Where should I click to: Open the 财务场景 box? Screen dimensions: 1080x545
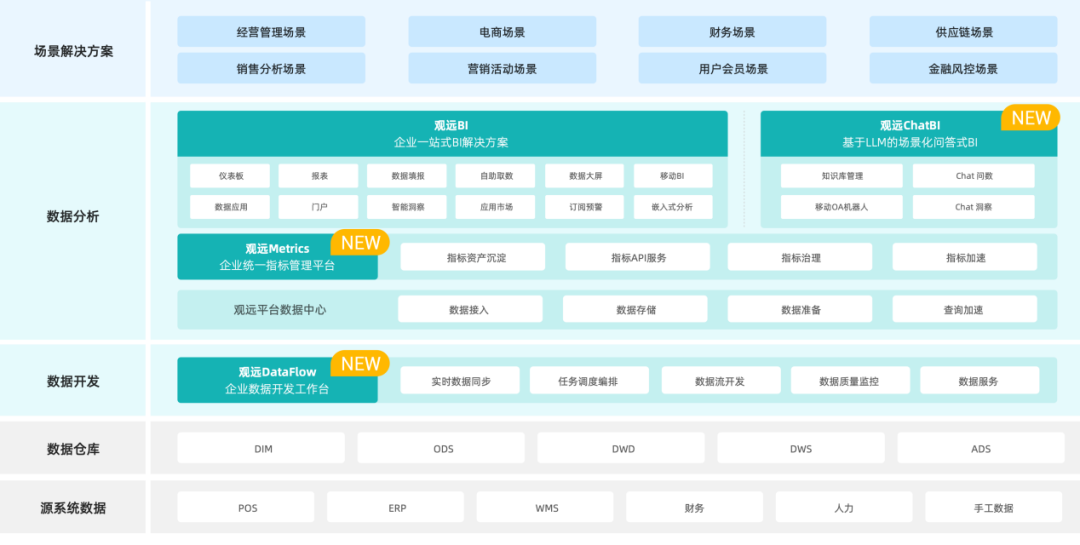(x=732, y=32)
